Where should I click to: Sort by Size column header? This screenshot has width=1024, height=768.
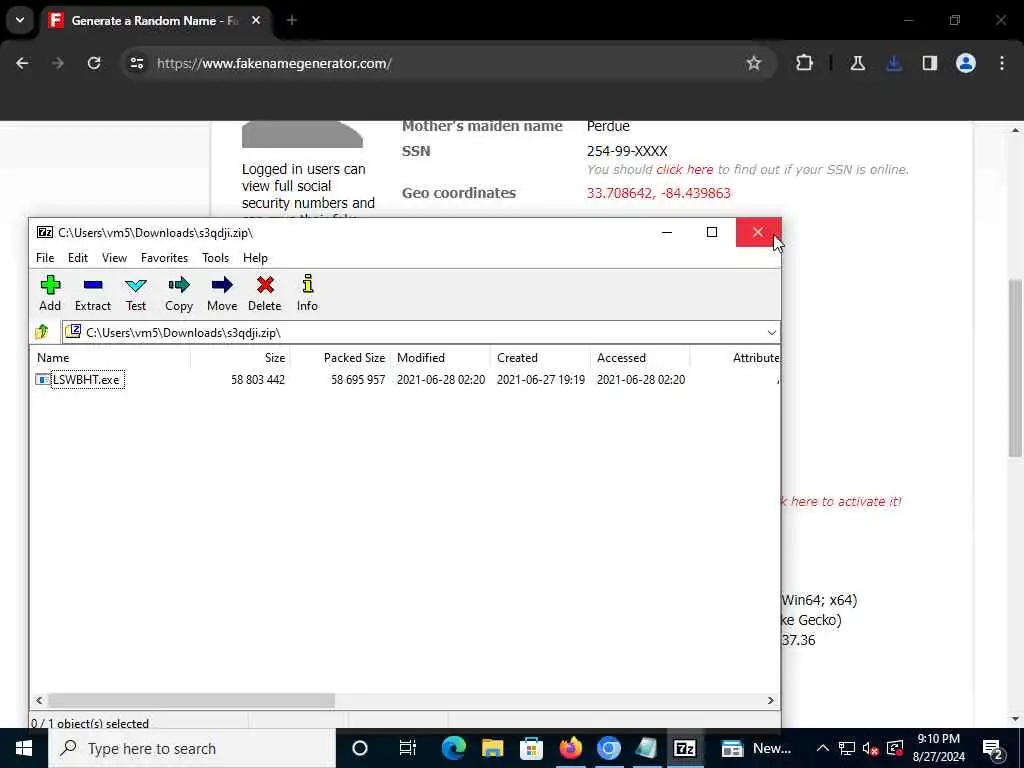(240, 358)
